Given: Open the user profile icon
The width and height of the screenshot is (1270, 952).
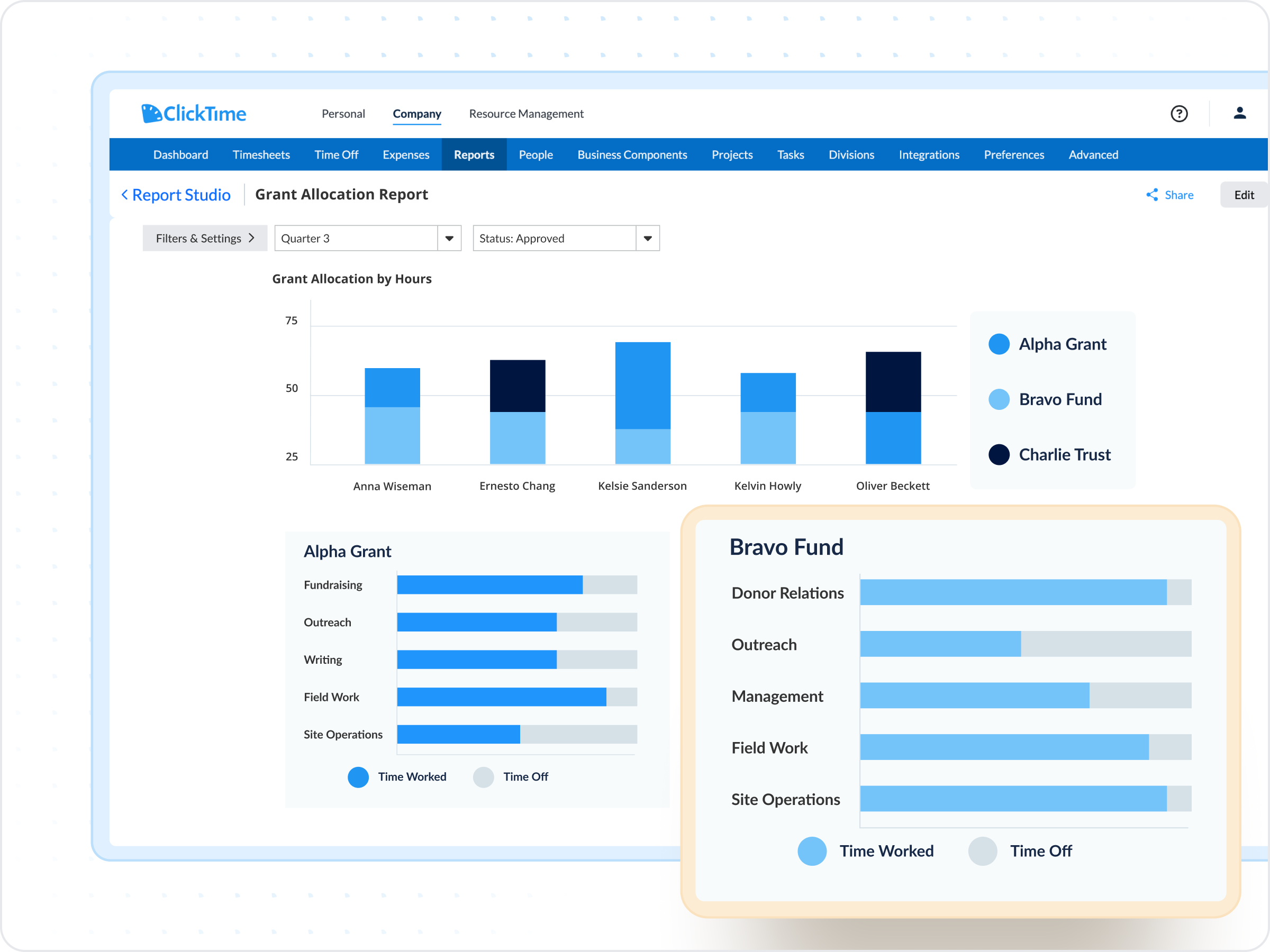Looking at the screenshot, I should click(x=1239, y=114).
